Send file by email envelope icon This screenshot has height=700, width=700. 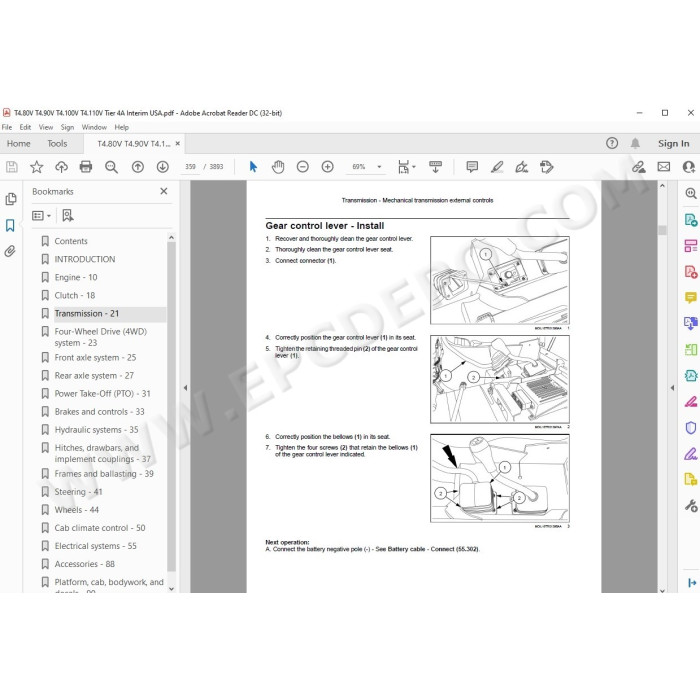(x=664, y=167)
